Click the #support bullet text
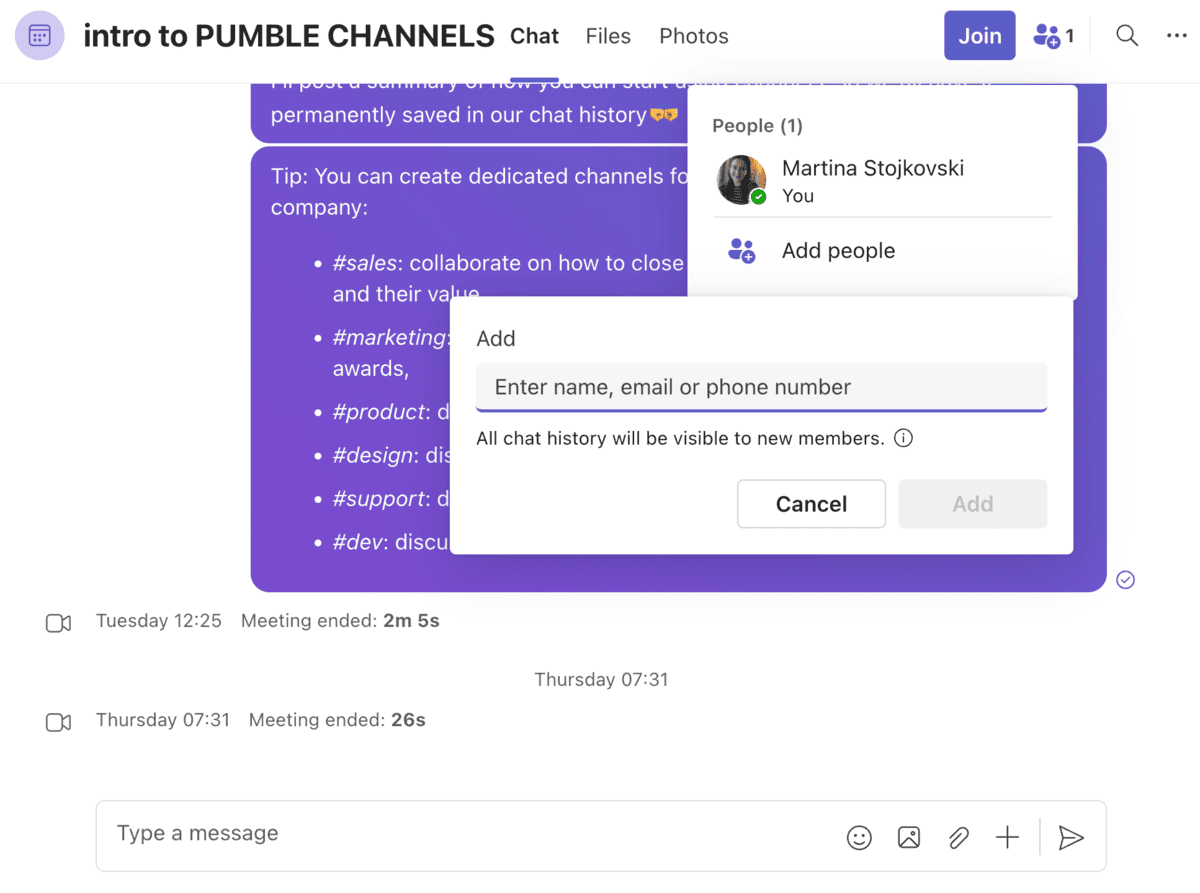This screenshot has width=1200, height=893. [391, 499]
